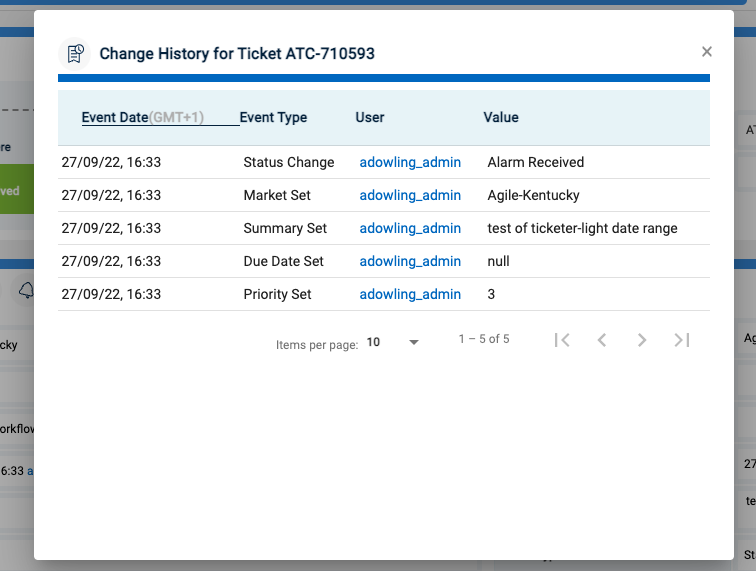The width and height of the screenshot is (756, 571).
Task: Click the bell notification icon behind dialog
Action: [26, 290]
